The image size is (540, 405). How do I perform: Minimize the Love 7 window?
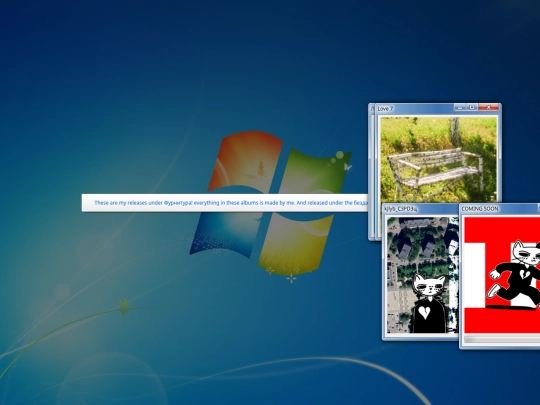click(x=460, y=108)
